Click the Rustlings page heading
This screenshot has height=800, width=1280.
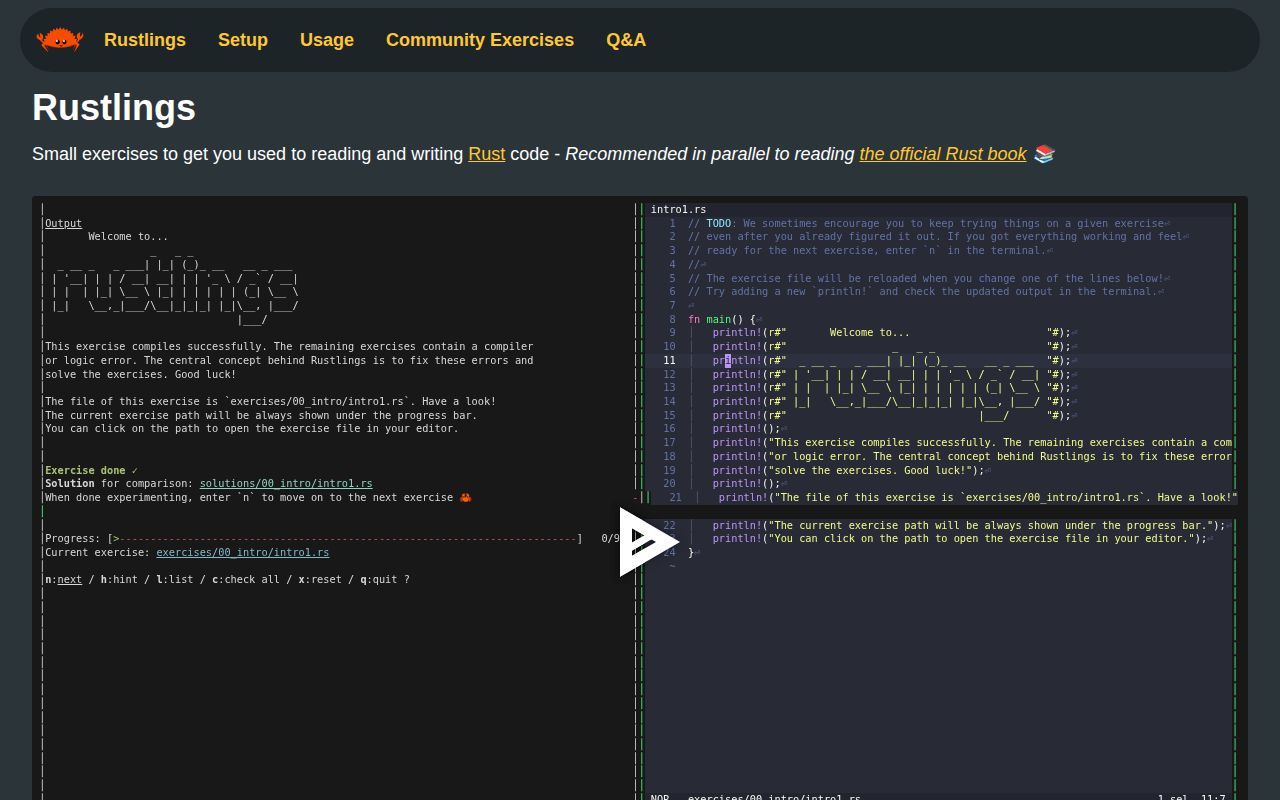point(114,108)
